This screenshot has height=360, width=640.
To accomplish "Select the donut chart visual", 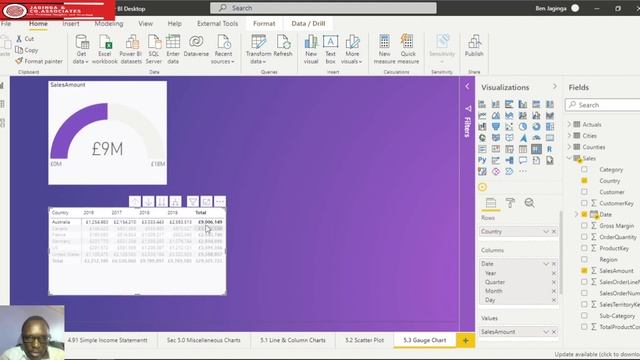I will tap(536, 127).
